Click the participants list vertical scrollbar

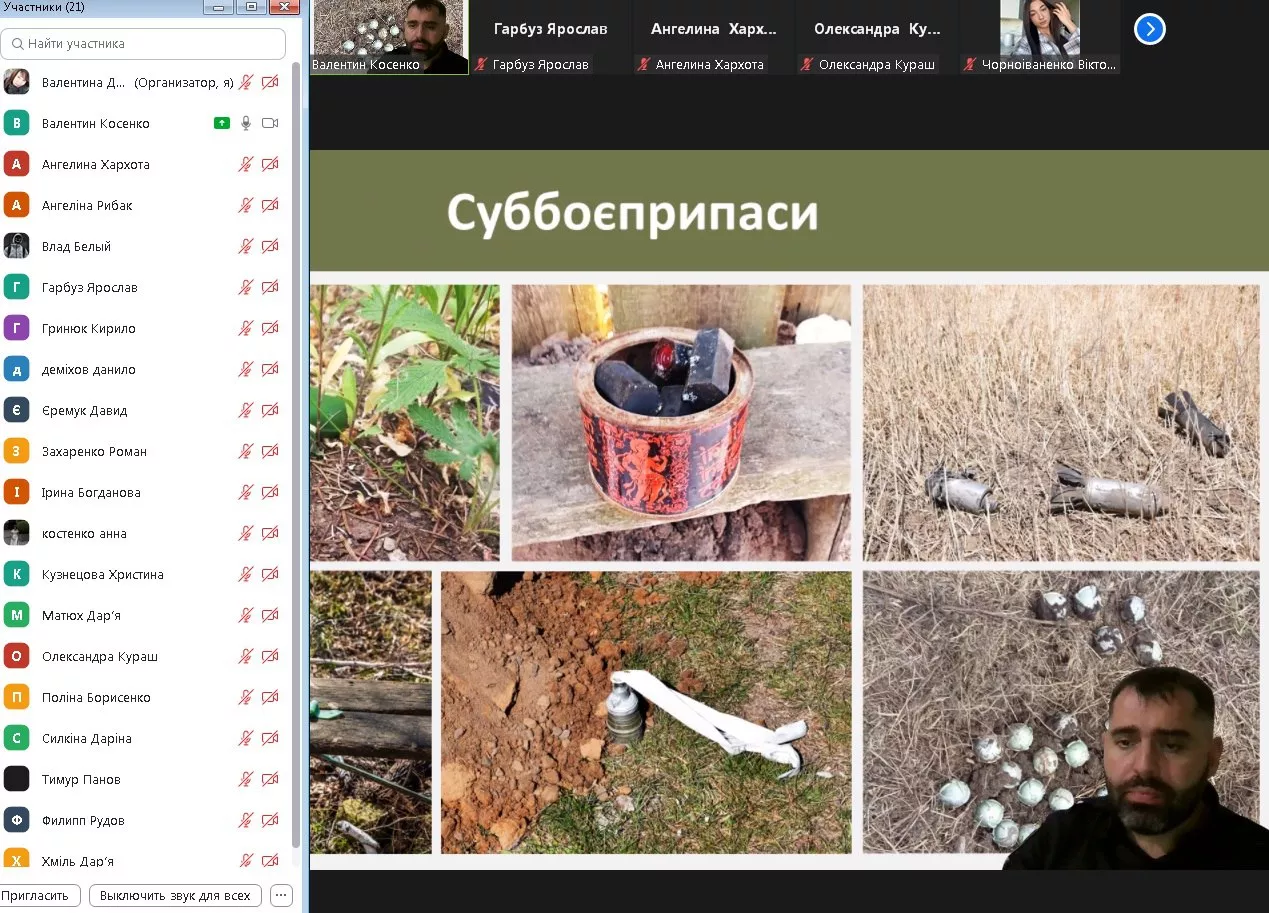click(295, 450)
